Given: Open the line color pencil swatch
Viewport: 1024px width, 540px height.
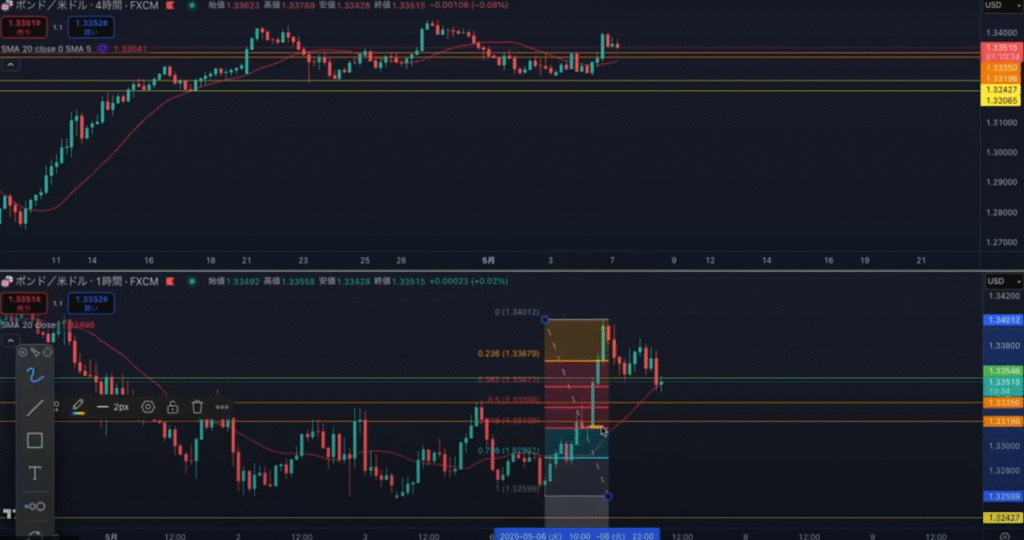Looking at the screenshot, I should tap(78, 407).
